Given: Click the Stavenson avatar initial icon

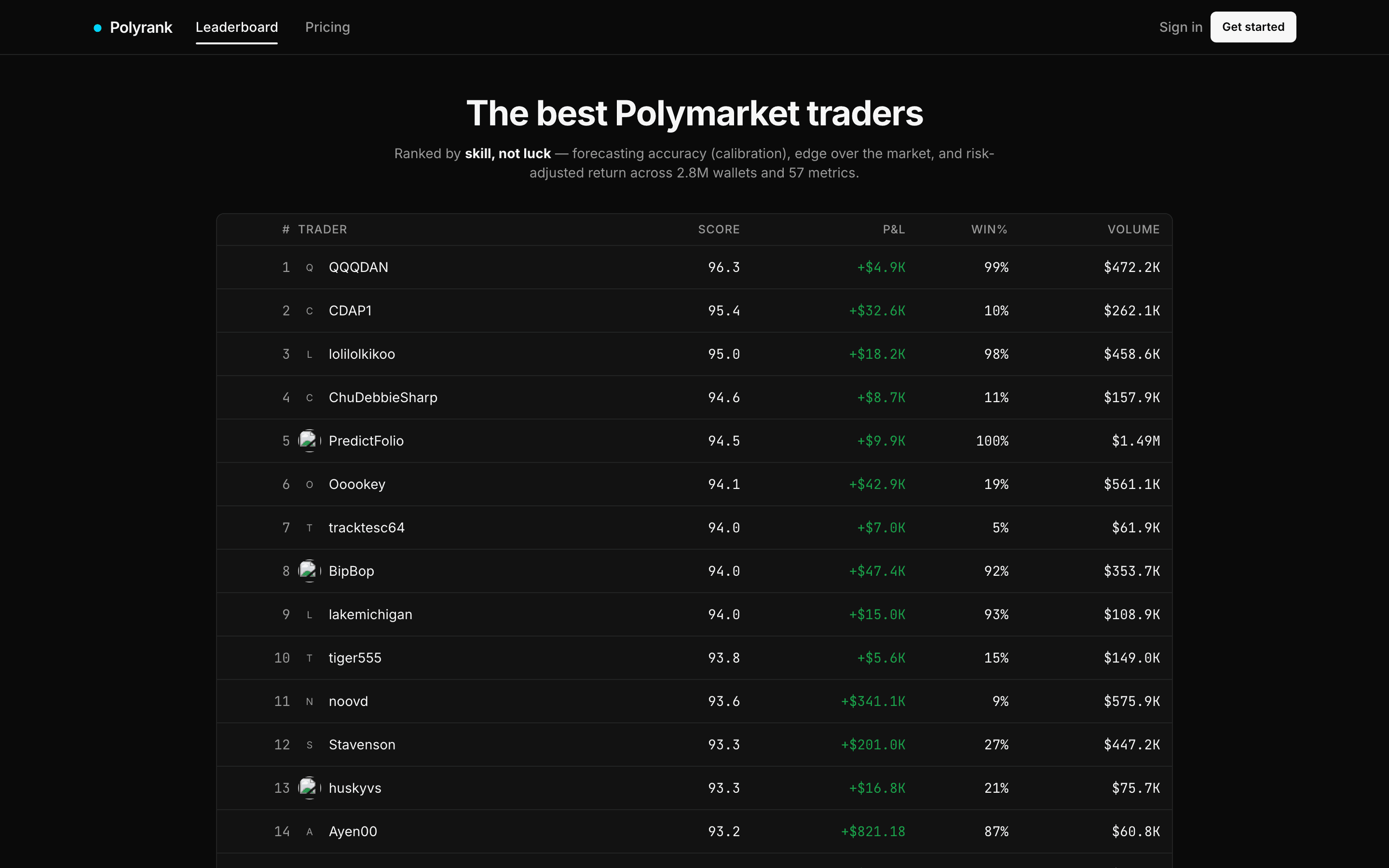Looking at the screenshot, I should click(309, 745).
